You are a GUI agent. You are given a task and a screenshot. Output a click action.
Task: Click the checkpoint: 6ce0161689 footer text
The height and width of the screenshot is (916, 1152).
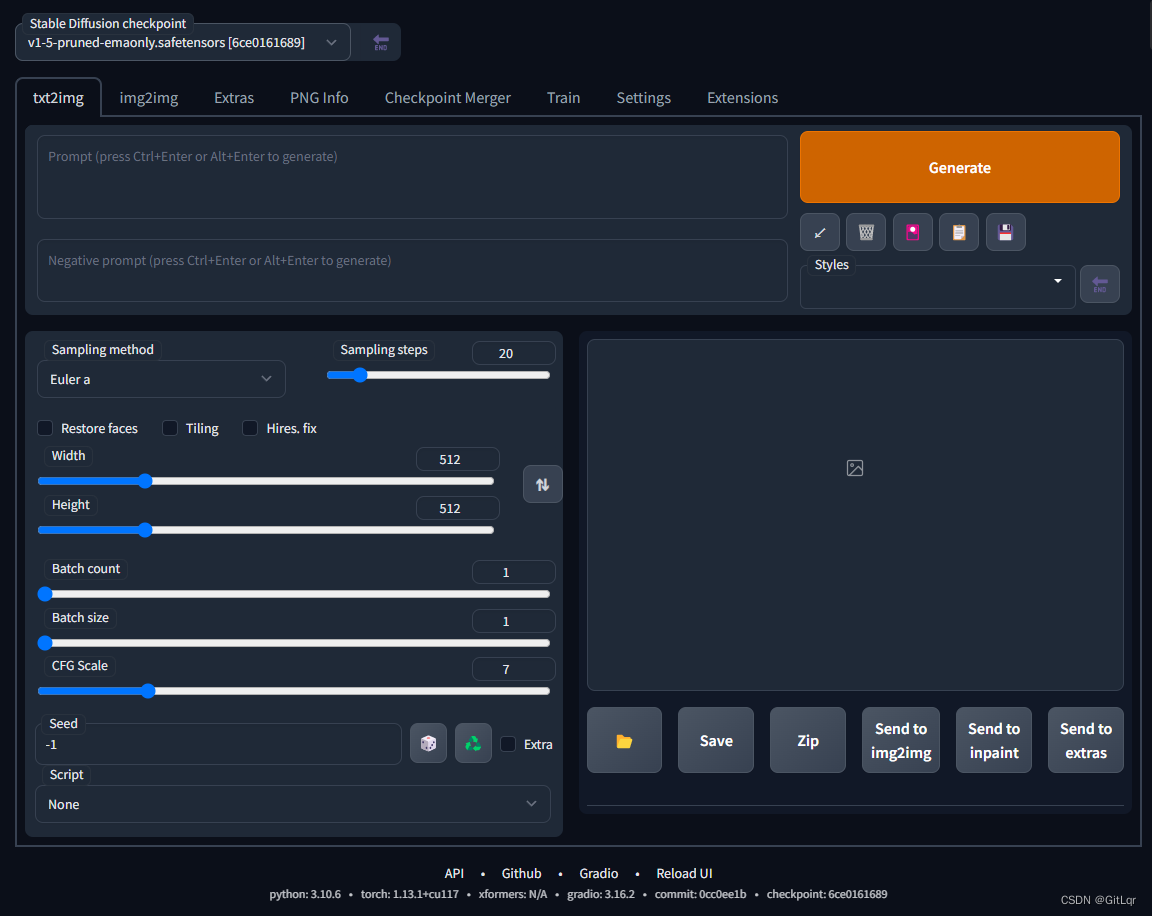(x=827, y=894)
